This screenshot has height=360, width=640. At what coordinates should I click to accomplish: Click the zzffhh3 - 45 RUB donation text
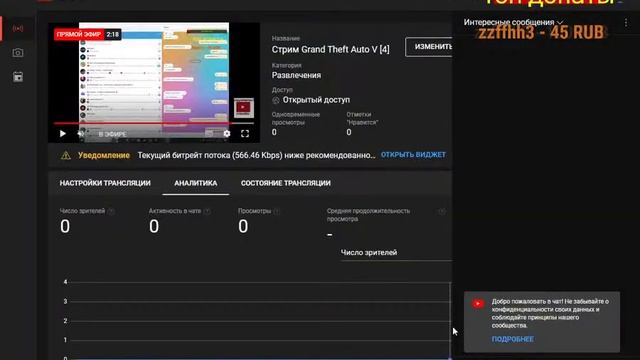click(x=540, y=33)
